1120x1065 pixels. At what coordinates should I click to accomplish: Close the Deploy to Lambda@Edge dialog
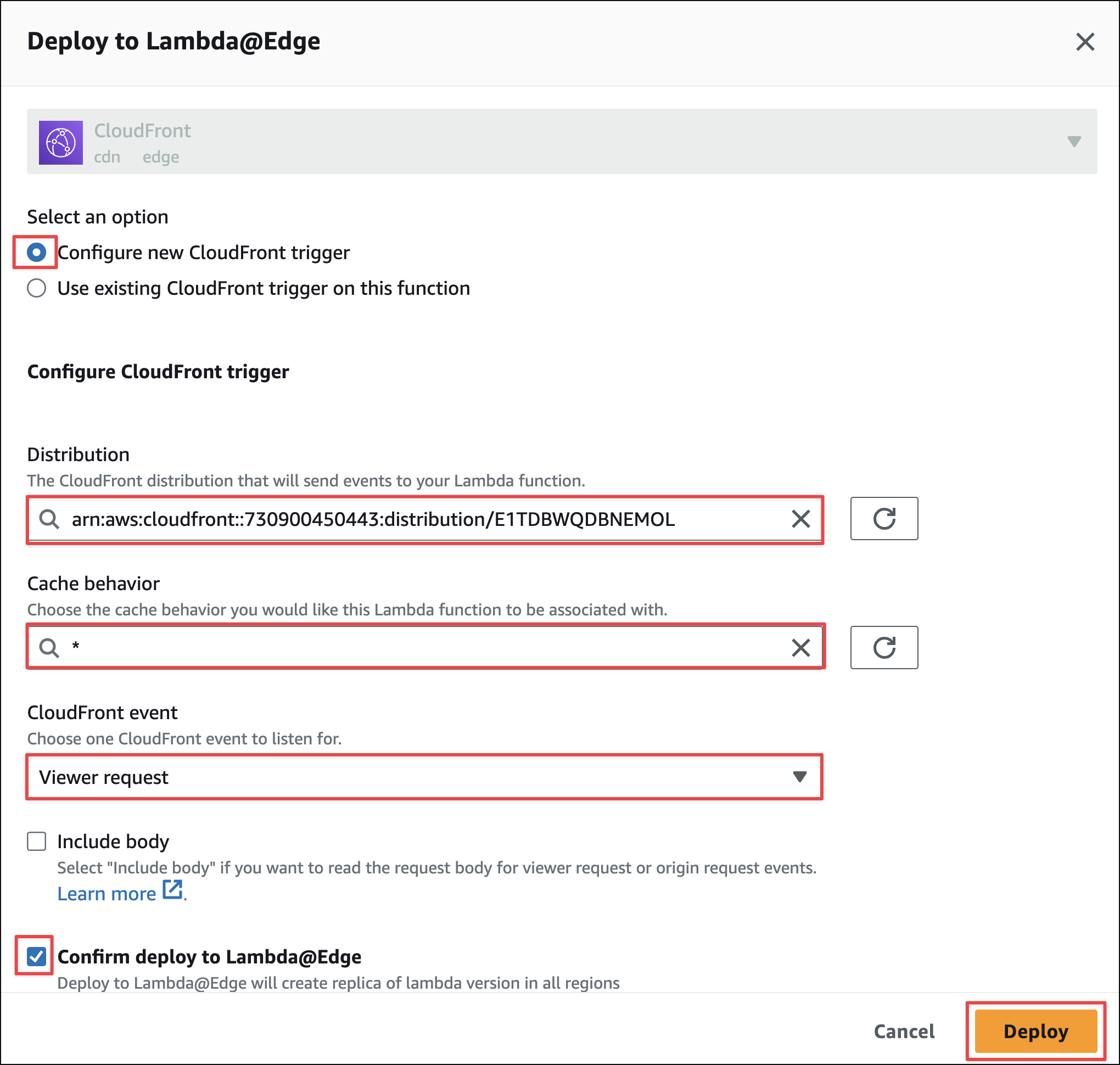tap(1084, 41)
